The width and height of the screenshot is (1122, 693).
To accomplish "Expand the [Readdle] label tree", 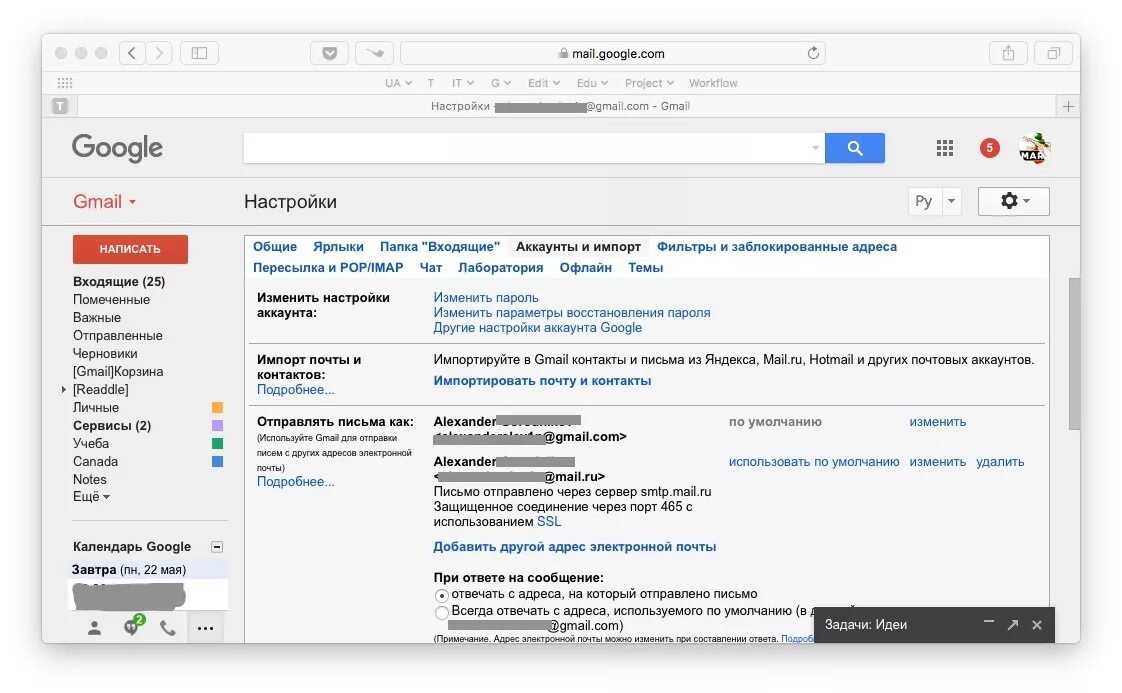I will (x=64, y=389).
